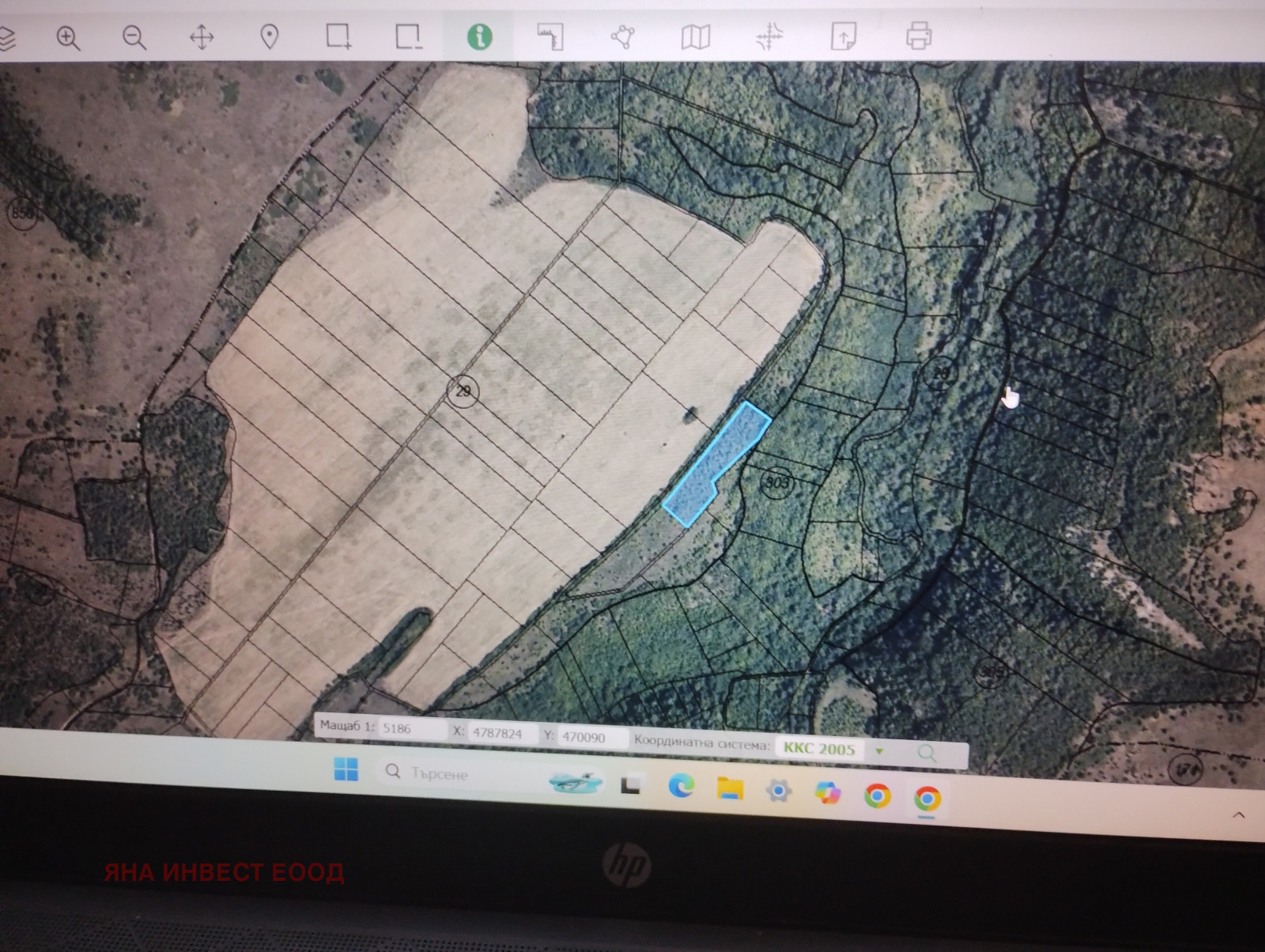
Task: Click the blue highlighted parcel on map
Action: pyautogui.click(x=716, y=462)
